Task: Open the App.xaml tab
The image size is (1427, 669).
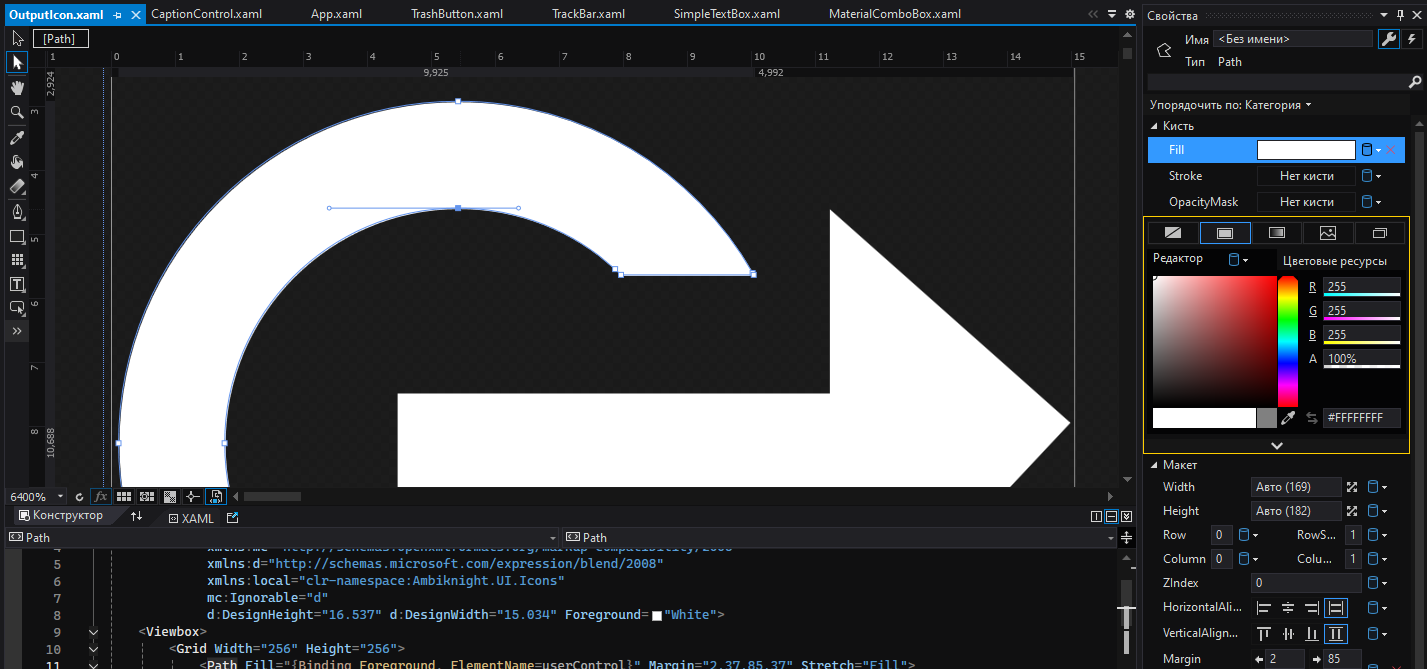Action: click(337, 14)
